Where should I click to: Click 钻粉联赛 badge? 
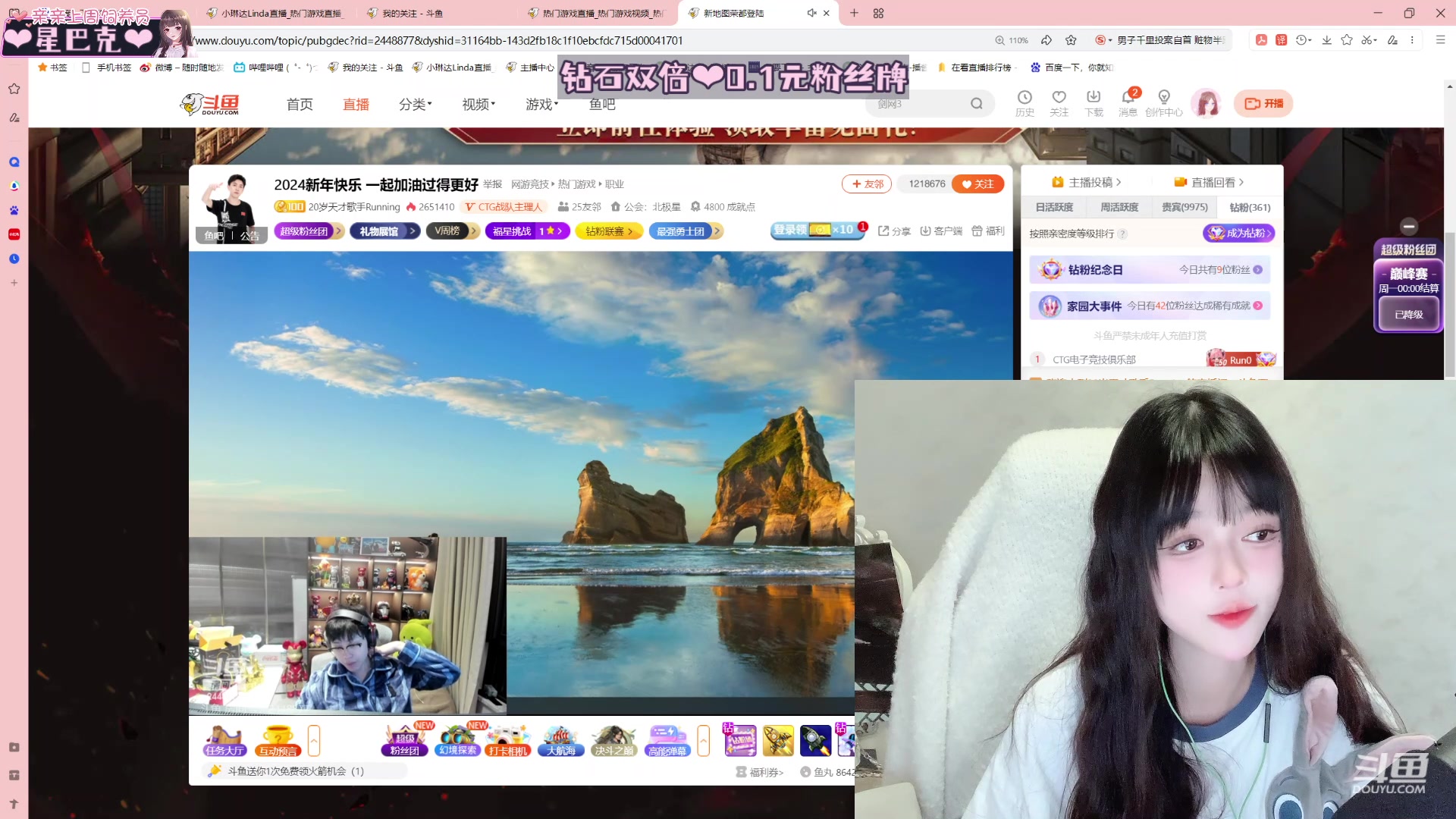tap(609, 231)
